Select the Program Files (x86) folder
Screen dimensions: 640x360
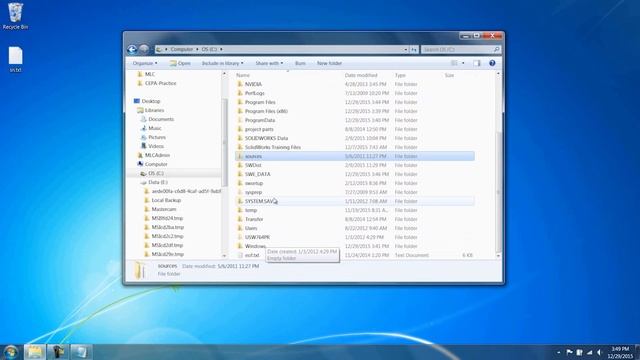coord(266,111)
